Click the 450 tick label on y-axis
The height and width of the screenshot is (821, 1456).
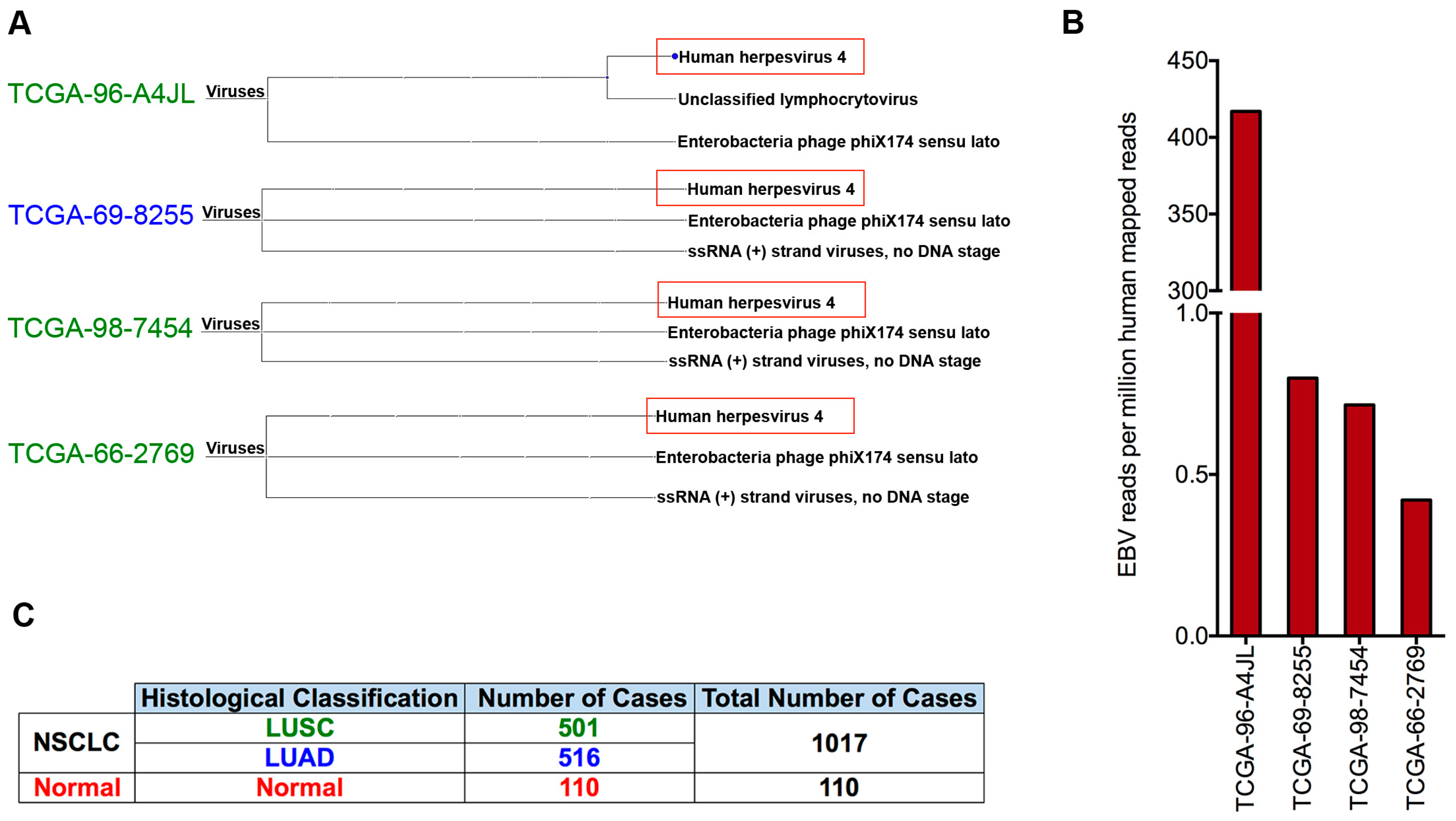click(1188, 60)
